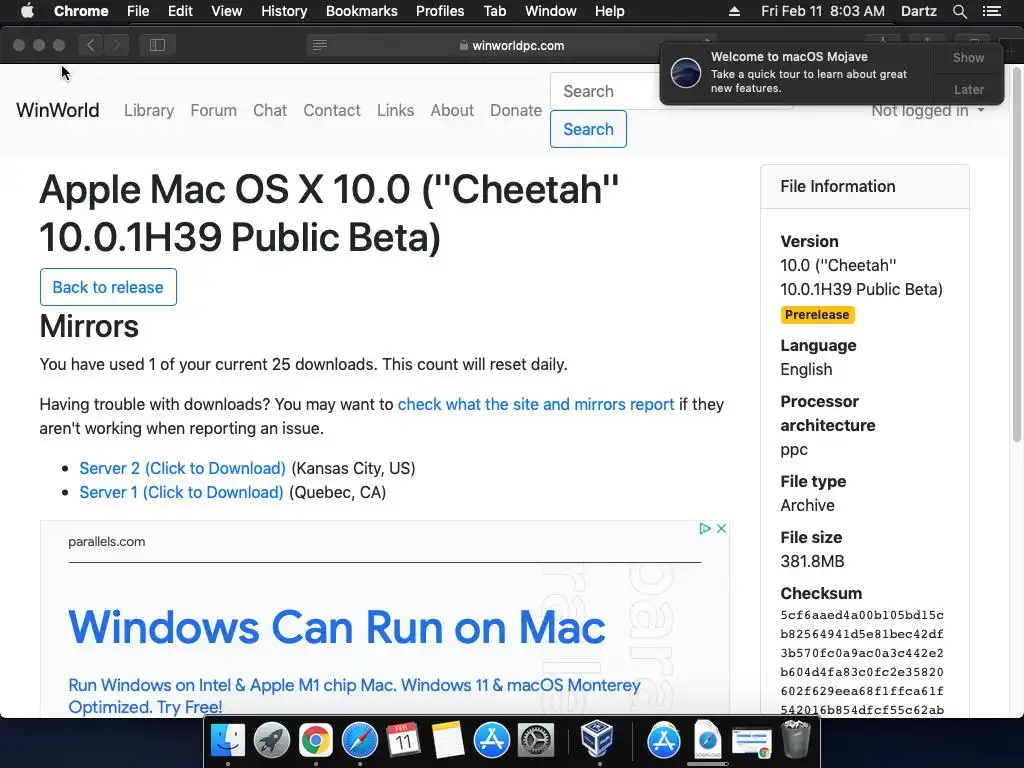Open the Edit menu
The image size is (1024, 768).
(x=180, y=11)
